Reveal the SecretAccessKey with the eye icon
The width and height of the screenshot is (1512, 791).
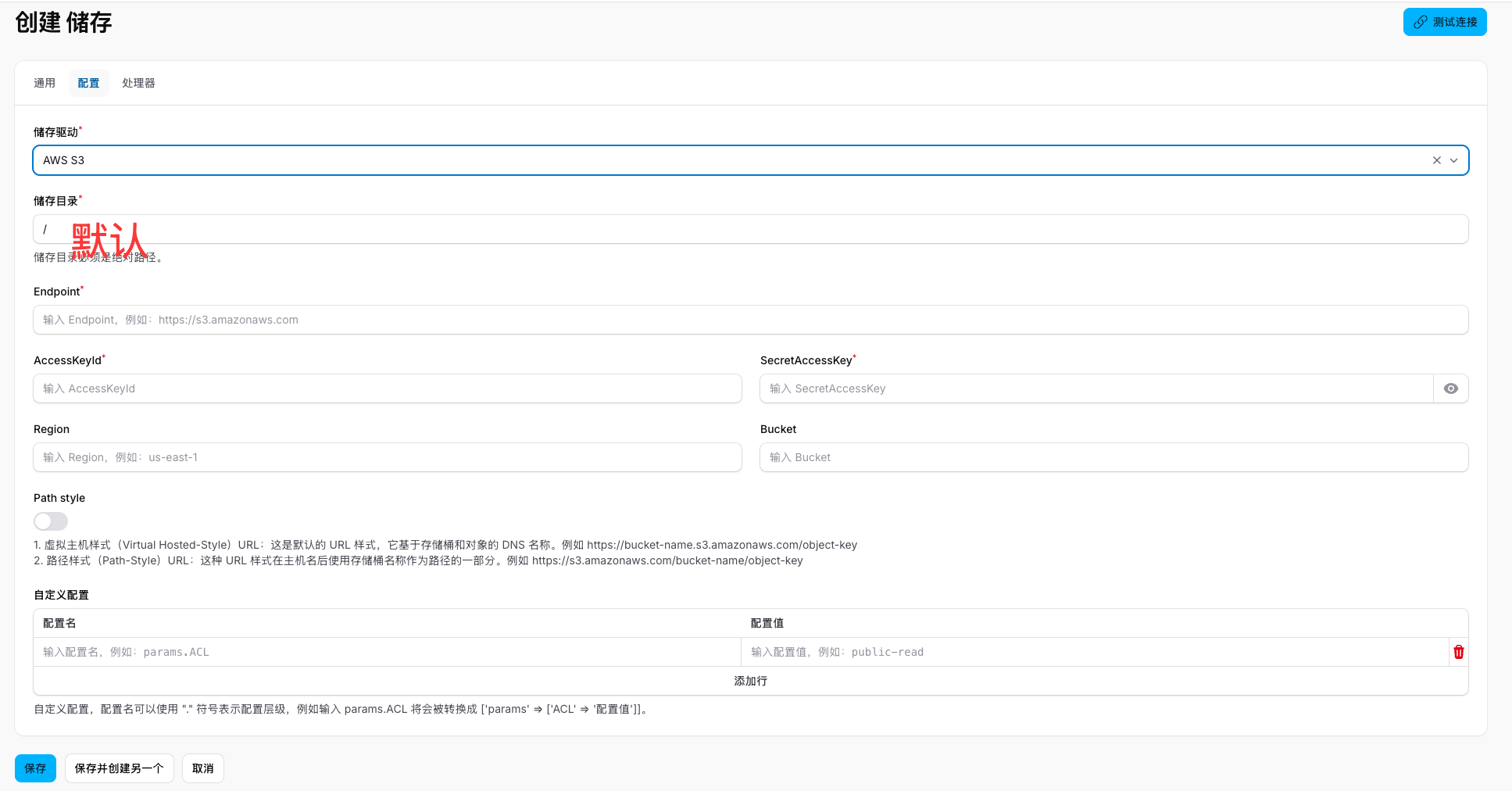pyautogui.click(x=1450, y=388)
